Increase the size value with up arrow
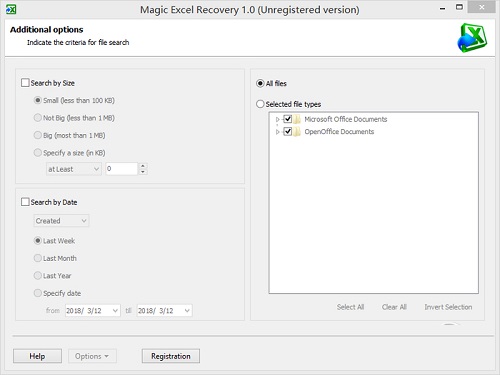This screenshot has width=500, height=375. coord(143,166)
